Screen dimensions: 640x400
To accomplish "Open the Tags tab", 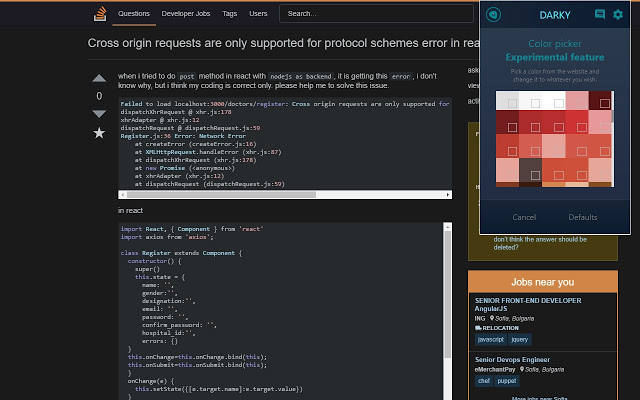I will pos(229,13).
